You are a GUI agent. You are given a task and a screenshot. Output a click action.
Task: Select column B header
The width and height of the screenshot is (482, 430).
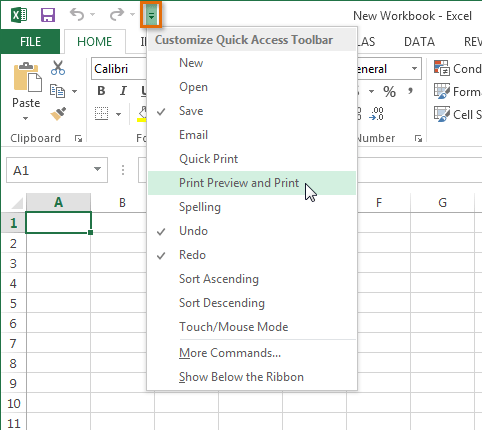[x=122, y=202]
